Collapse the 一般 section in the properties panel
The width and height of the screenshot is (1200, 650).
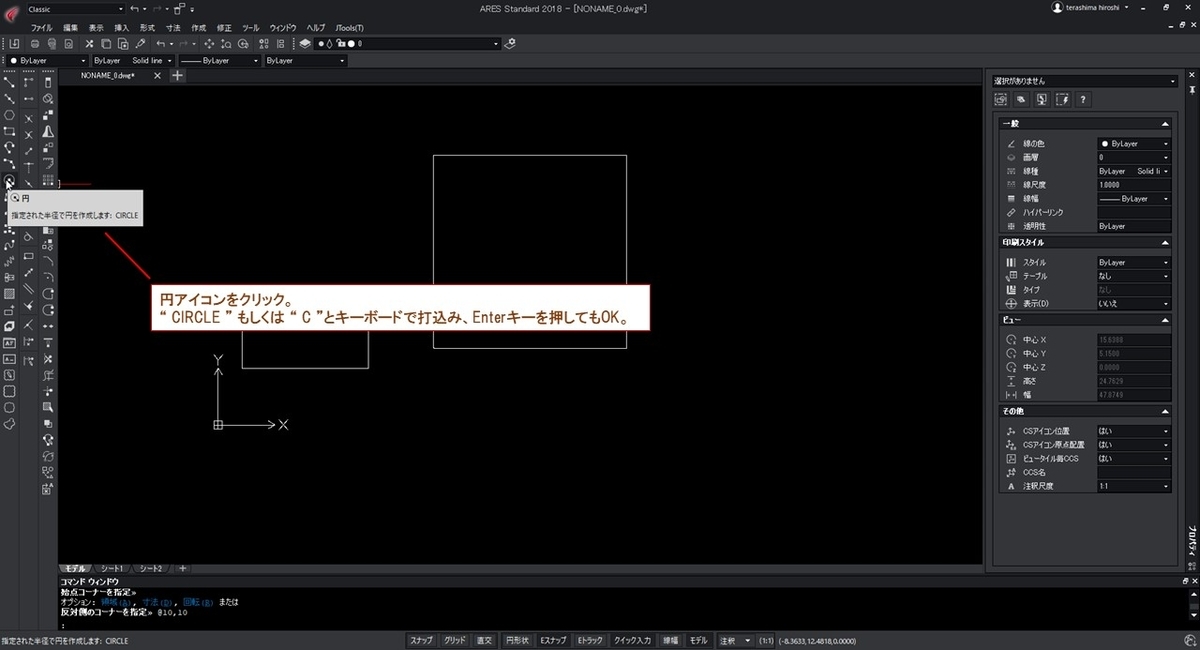1166,124
